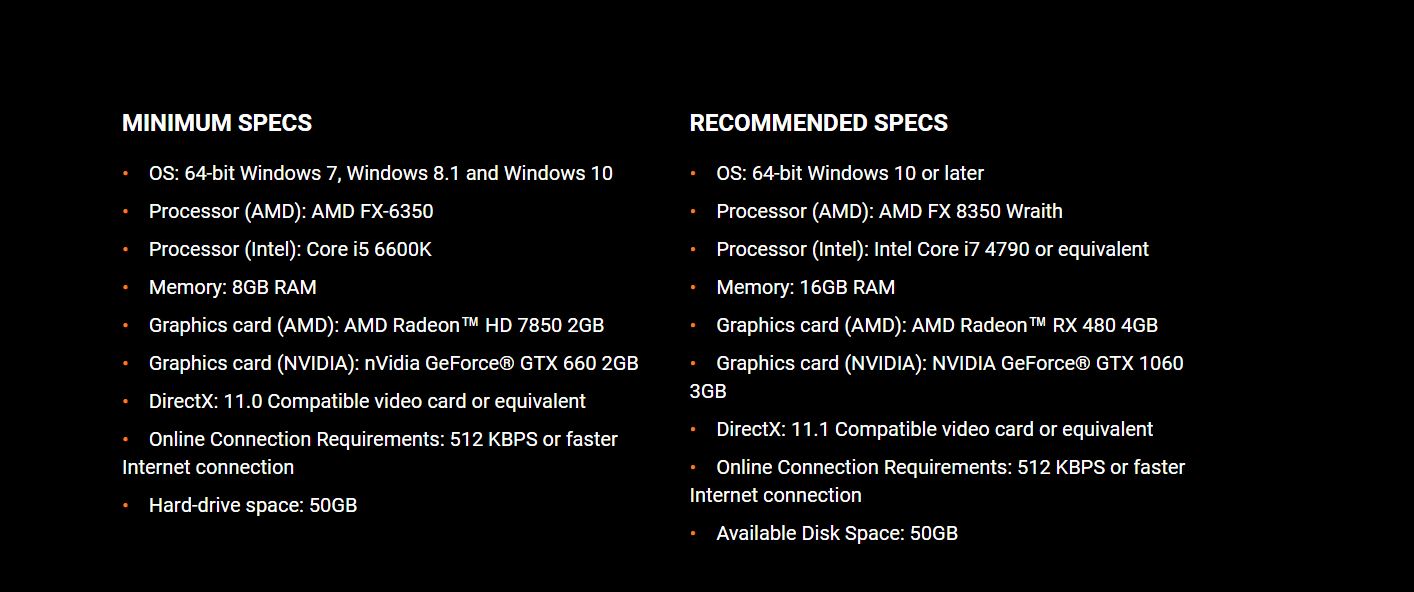Click the Core i5 6600K processor entry

coord(290,249)
